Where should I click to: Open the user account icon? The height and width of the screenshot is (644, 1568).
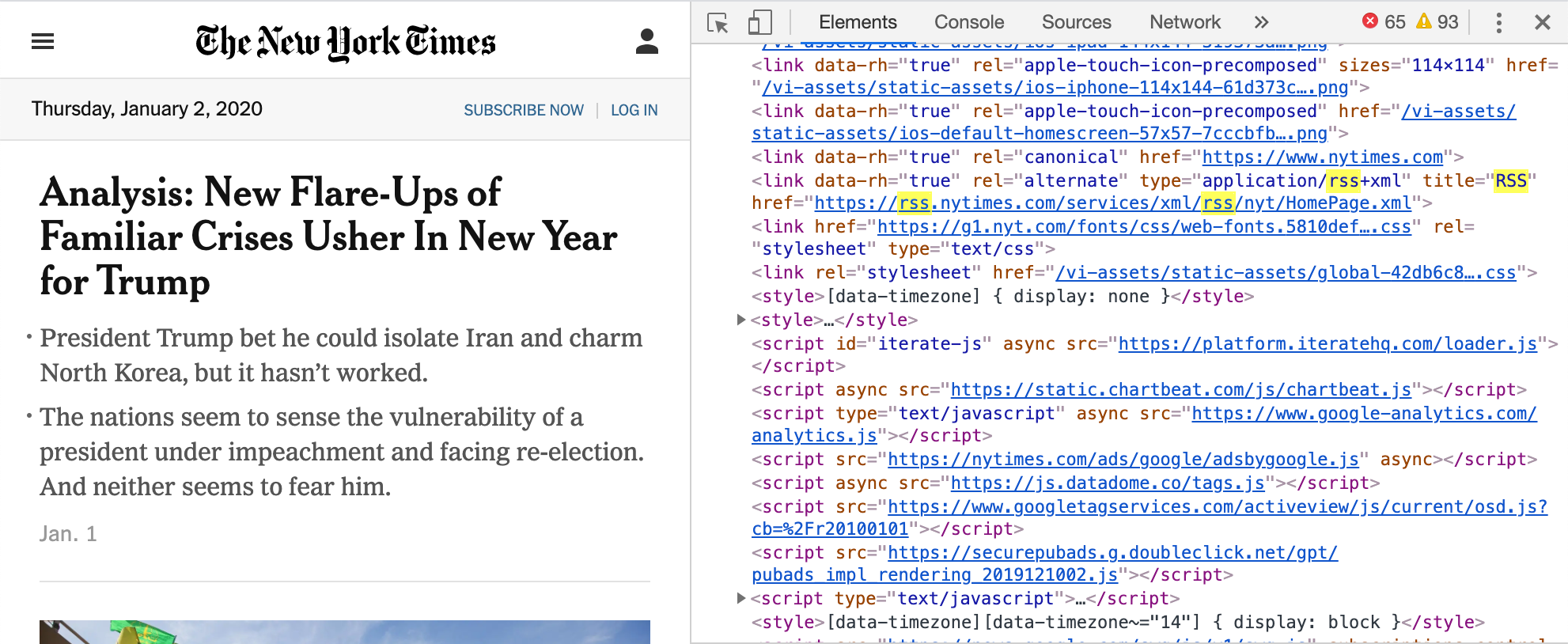pyautogui.click(x=646, y=41)
